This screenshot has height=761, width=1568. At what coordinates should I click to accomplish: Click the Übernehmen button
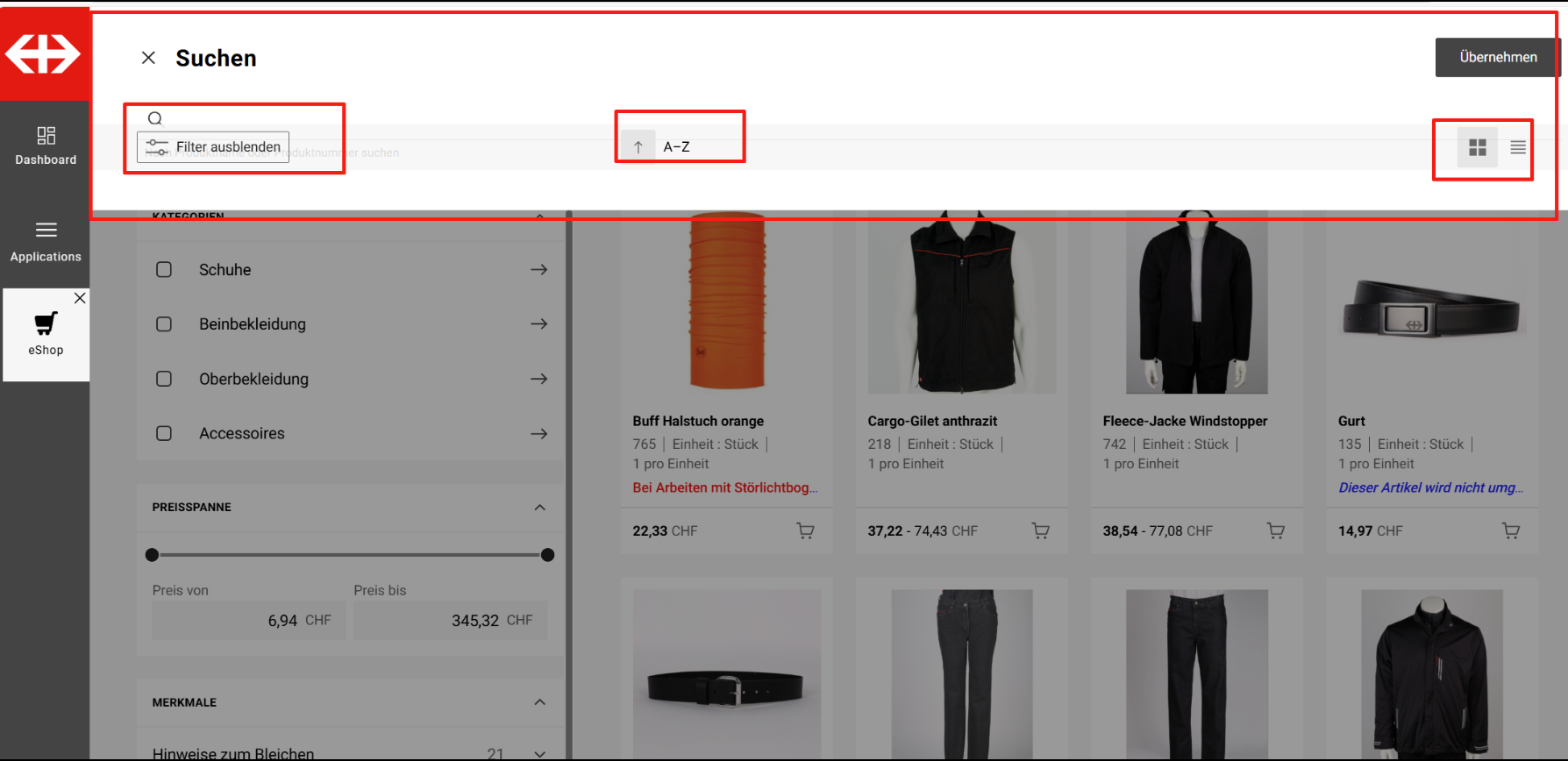click(1497, 57)
